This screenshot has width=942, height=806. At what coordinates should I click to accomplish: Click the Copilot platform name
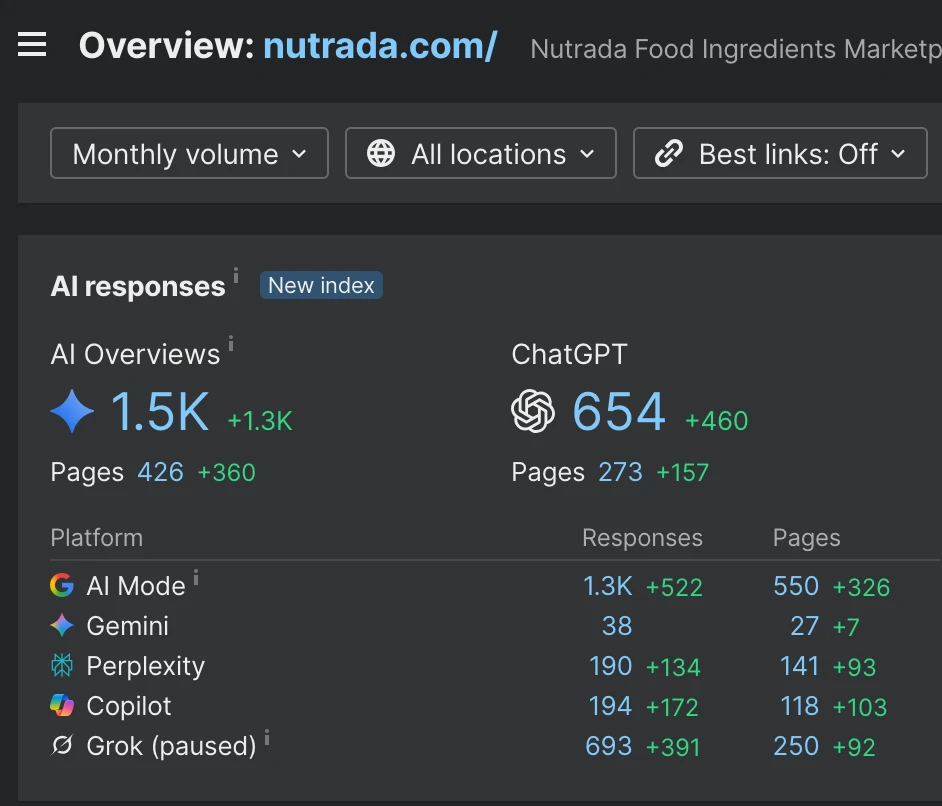pyautogui.click(x=129, y=707)
